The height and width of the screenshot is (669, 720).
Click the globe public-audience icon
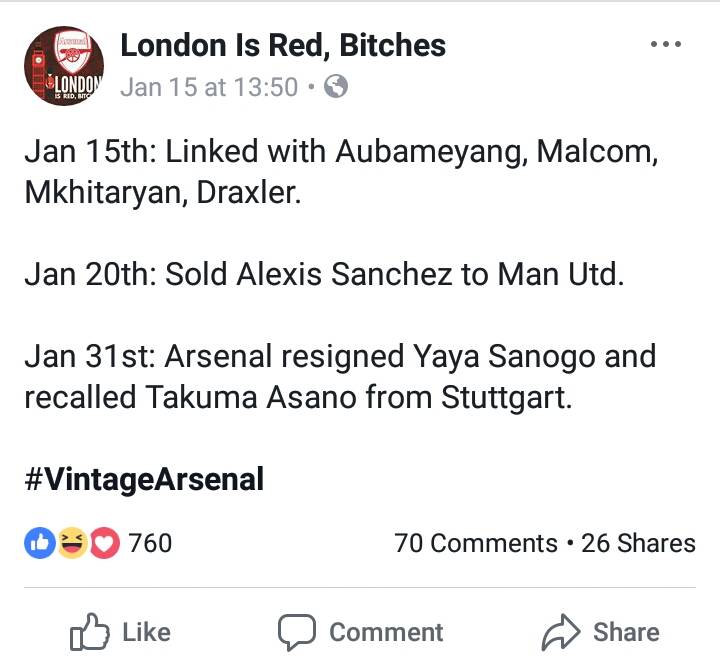coord(337,88)
